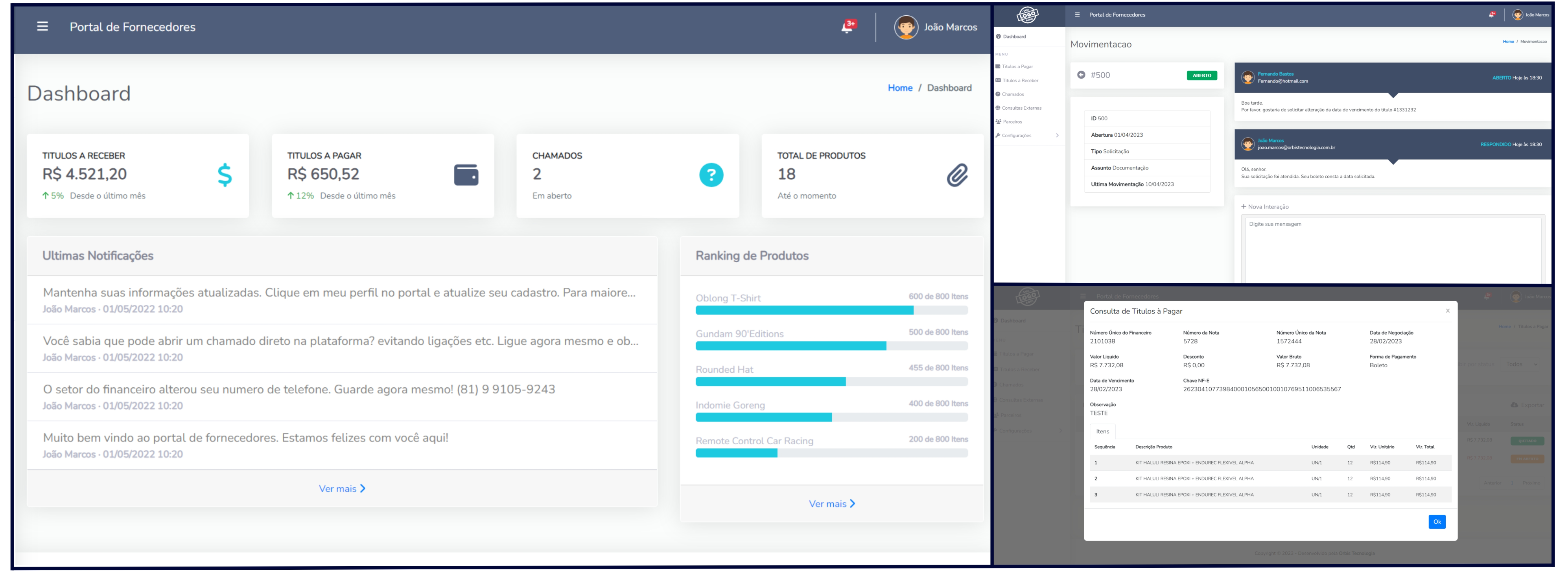Viewport: 1568px width, 578px height.
Task: Open notifications bell in the Dashboard screen header
Action: click(x=847, y=26)
